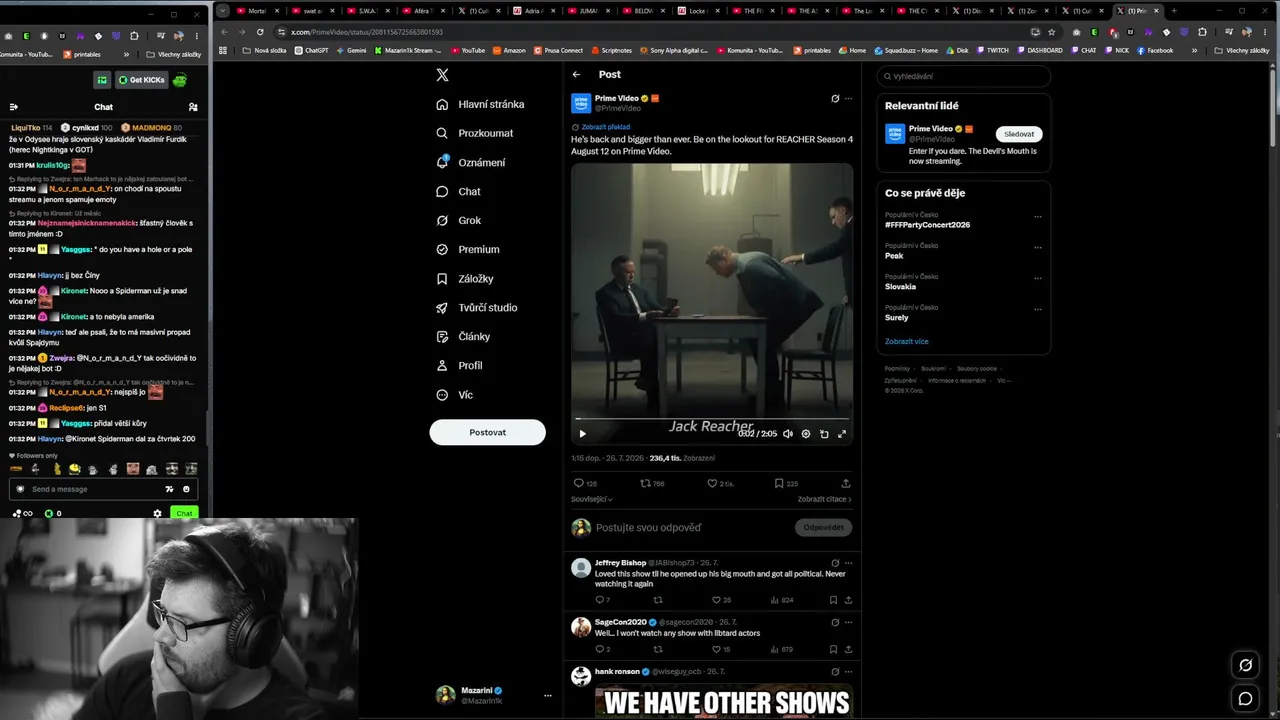
Task: Bookmark this page with star icon
Action: click(1051, 32)
